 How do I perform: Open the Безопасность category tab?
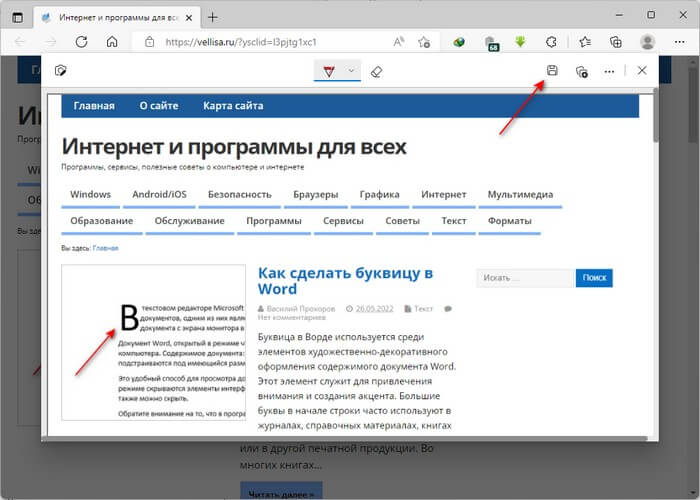240,195
